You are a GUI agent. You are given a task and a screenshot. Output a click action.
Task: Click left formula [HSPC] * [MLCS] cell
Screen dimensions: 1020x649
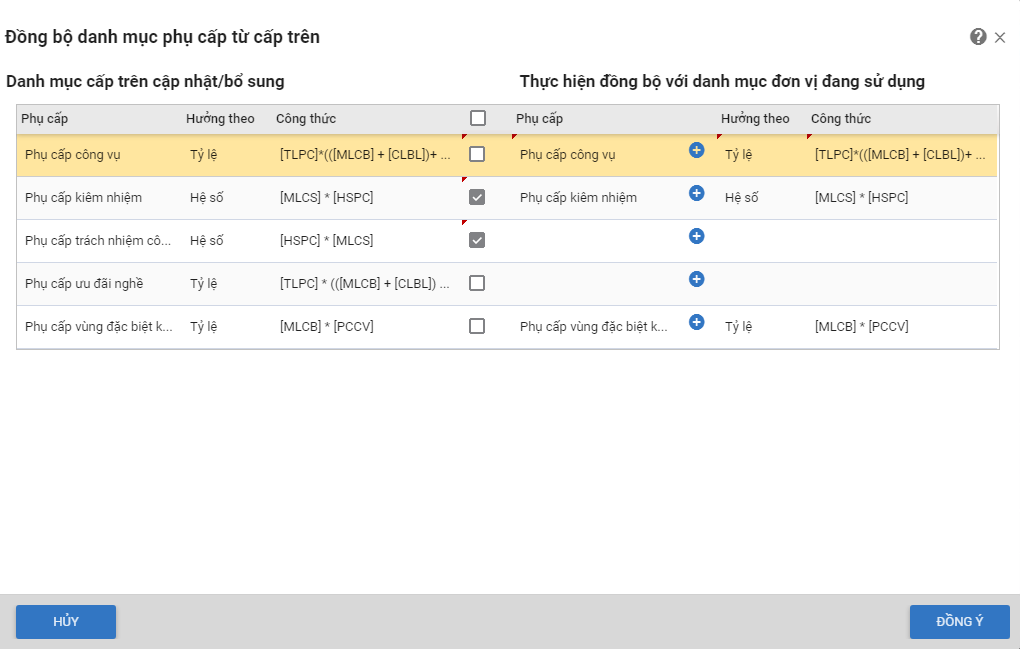pyautogui.click(x=326, y=241)
